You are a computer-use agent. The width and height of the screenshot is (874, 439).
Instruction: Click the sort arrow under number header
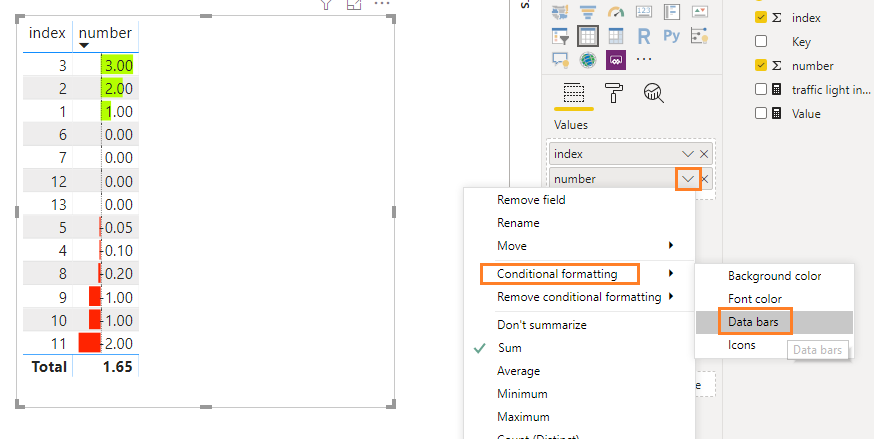(x=84, y=46)
